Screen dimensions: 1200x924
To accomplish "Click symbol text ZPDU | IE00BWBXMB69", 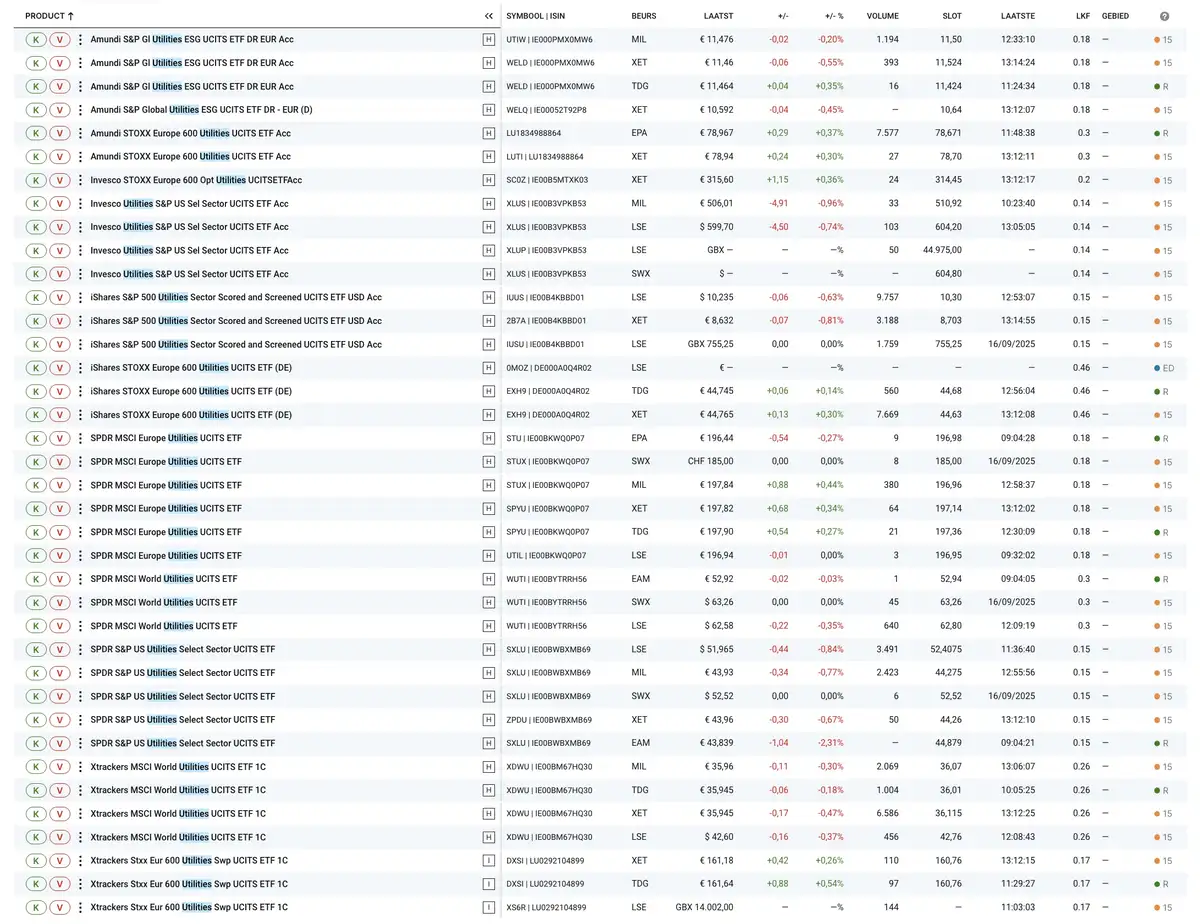I will [549, 720].
